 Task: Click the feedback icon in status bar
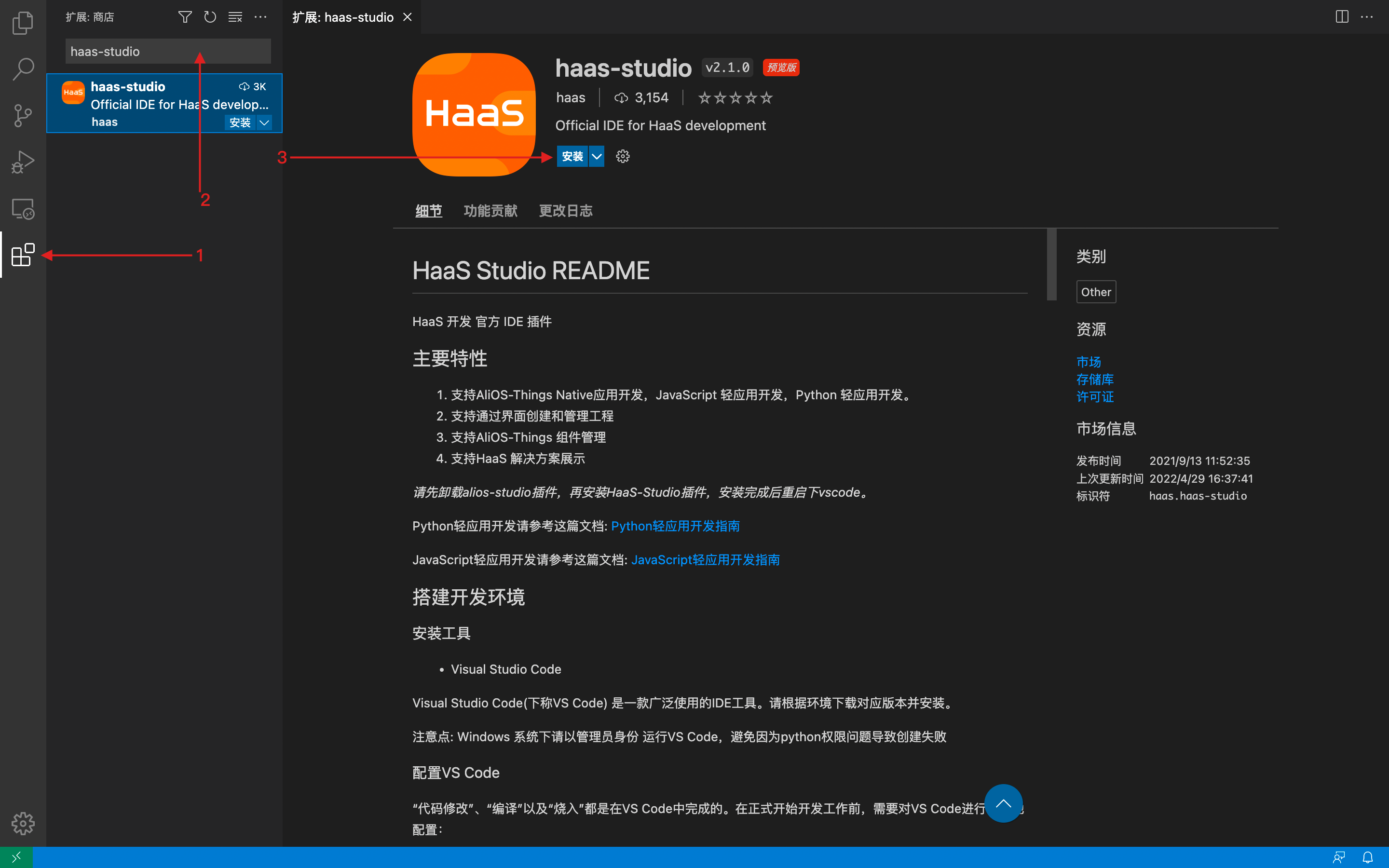1339,857
